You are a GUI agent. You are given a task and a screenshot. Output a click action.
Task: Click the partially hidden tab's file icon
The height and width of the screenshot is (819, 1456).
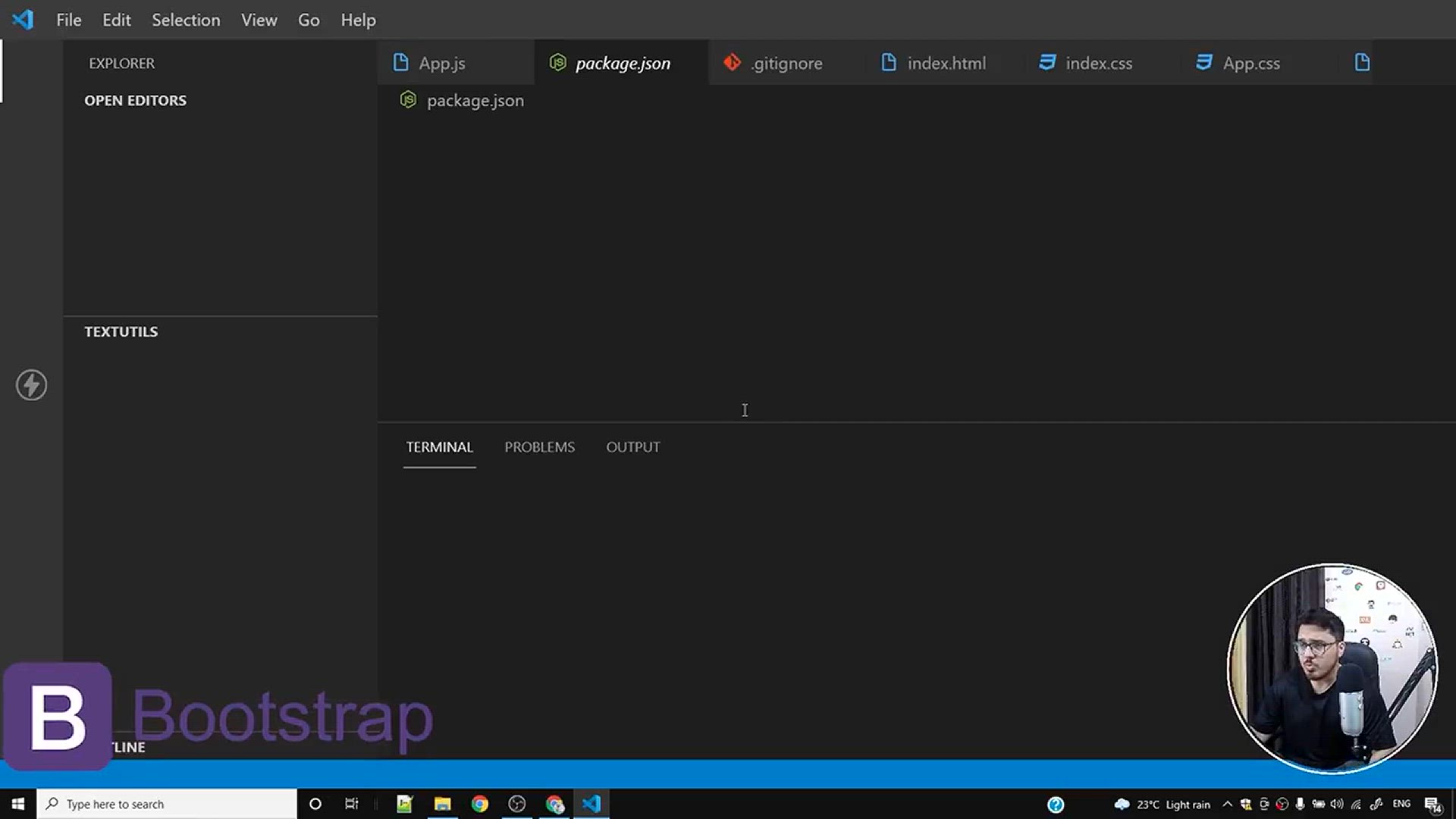pyautogui.click(x=1362, y=62)
